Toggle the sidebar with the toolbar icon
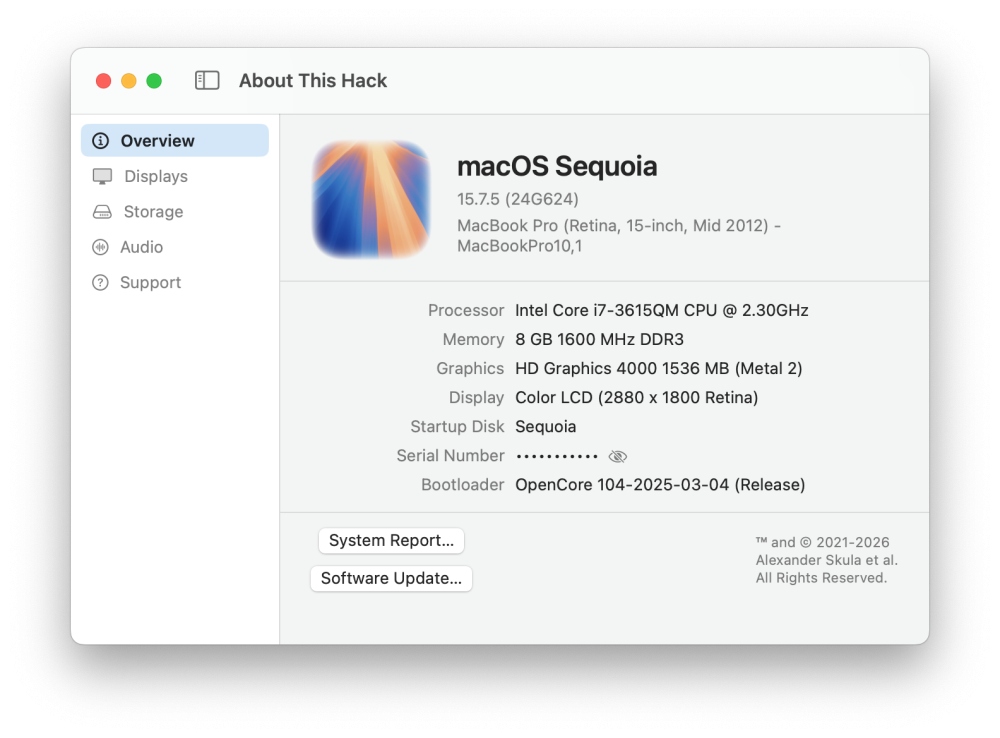 coord(207,80)
